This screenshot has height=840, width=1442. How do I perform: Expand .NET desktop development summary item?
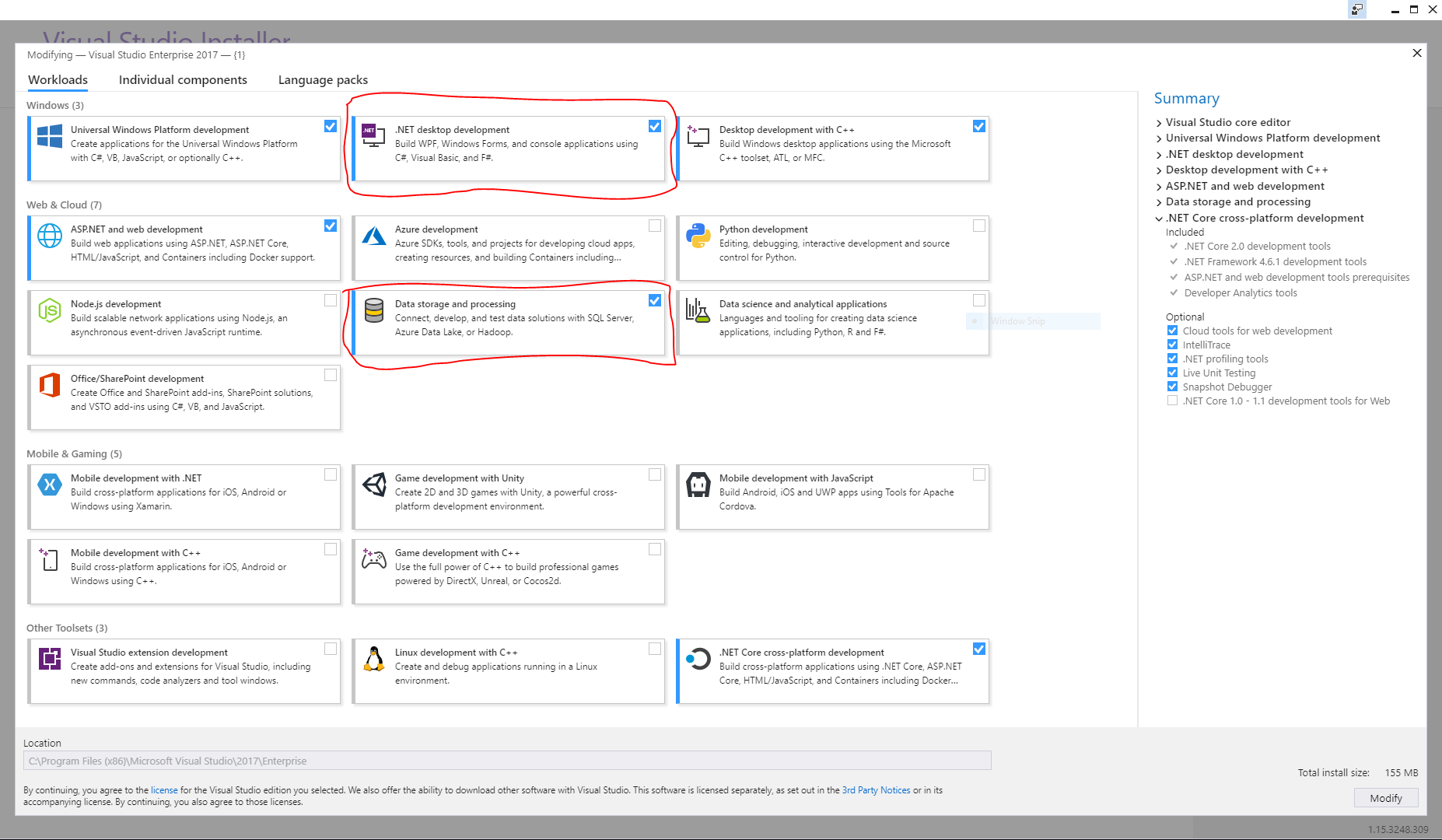[1159, 155]
